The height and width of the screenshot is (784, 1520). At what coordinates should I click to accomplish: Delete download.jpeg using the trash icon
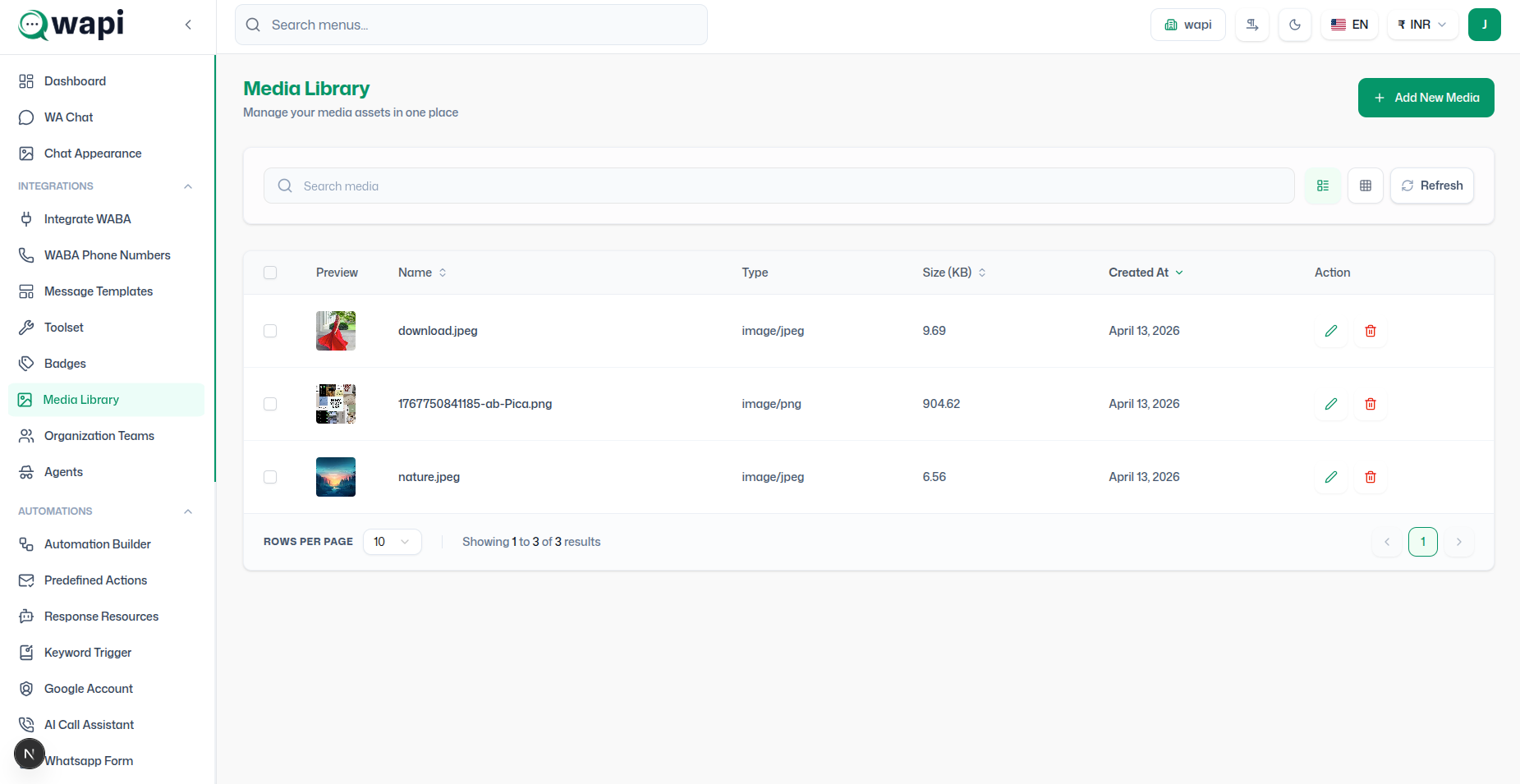[1371, 331]
